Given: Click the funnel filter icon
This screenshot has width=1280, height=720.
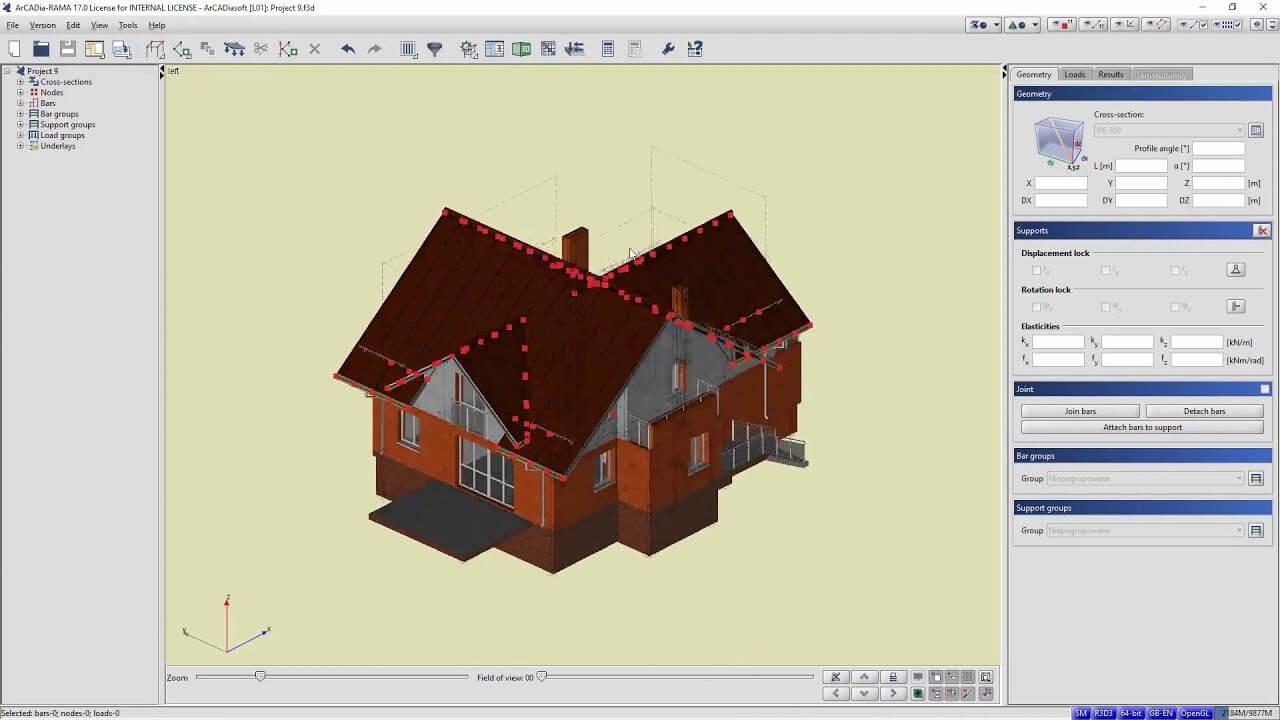Looking at the screenshot, I should [435, 48].
